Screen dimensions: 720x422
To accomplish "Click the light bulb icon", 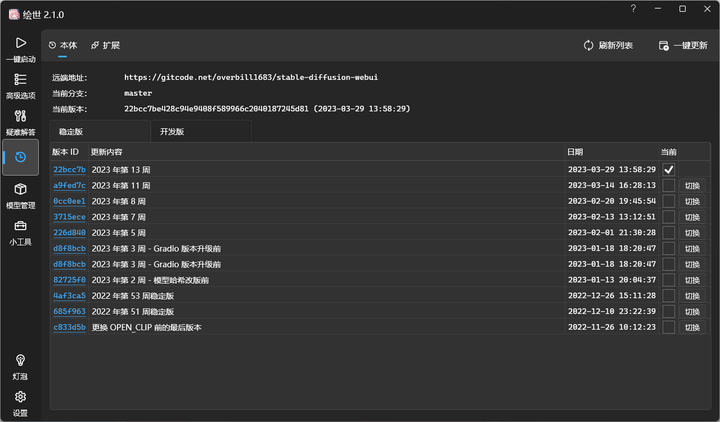I will [21, 360].
